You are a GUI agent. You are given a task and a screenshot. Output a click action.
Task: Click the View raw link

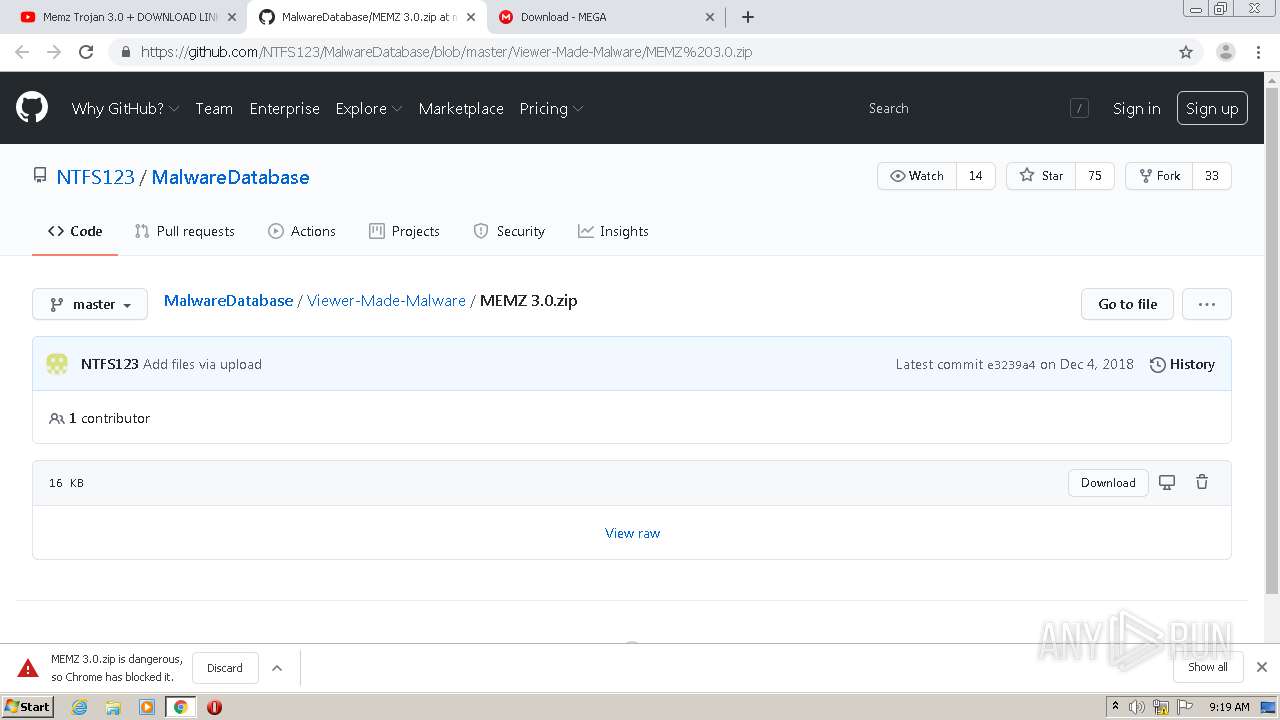(x=632, y=533)
